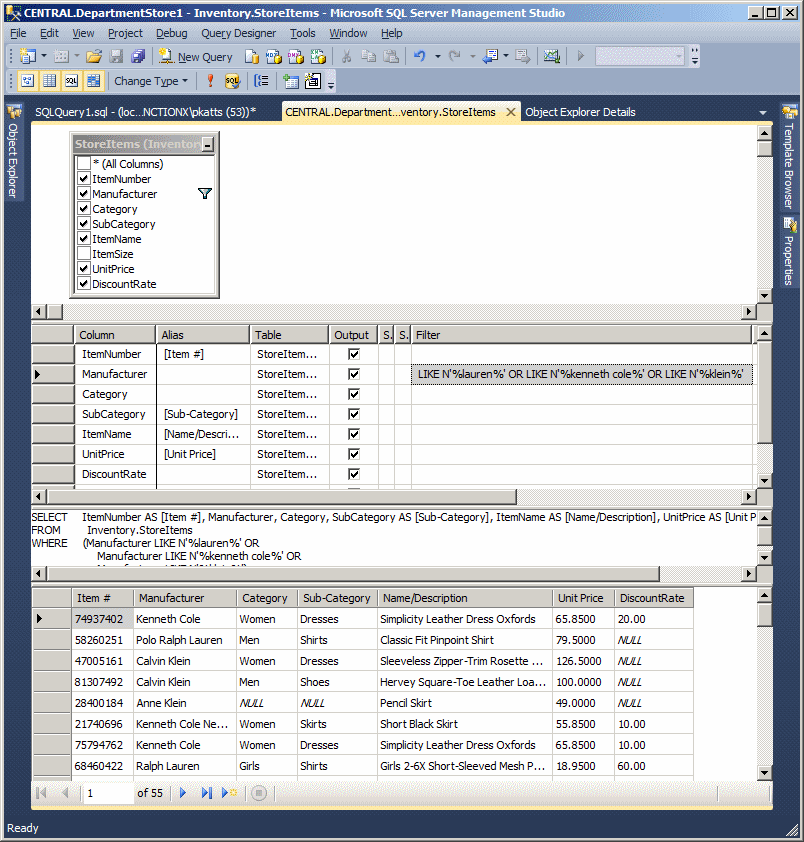Screen dimensions: 804x842
Task: Expand the New Project dropdown arrow
Action: point(44,56)
